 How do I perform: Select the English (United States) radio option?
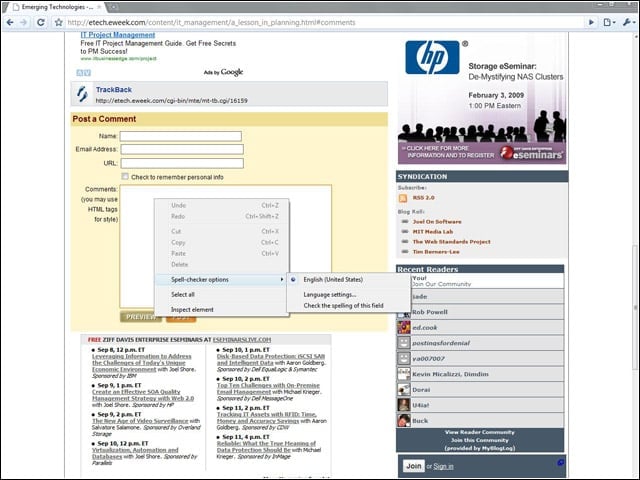point(293,280)
